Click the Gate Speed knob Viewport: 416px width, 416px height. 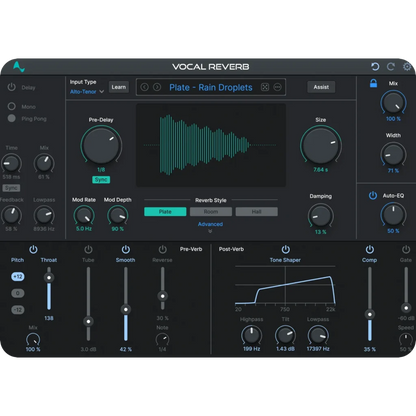click(406, 340)
